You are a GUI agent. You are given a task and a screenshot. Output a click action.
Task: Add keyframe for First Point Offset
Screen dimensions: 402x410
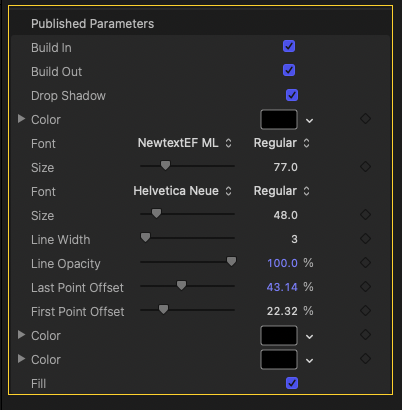(365, 310)
